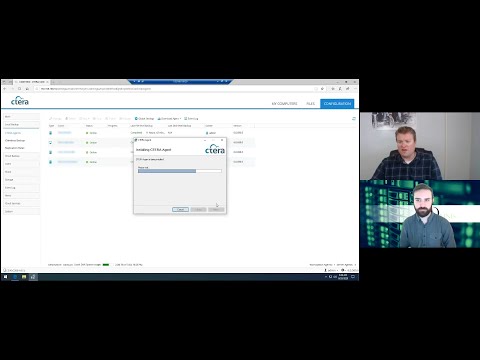Open Event Log from the table toolbar
The width and height of the screenshot is (480, 360).
(x=191, y=119)
